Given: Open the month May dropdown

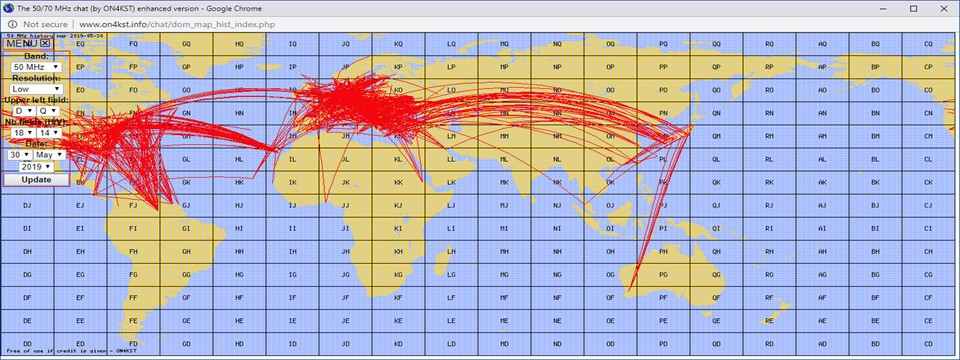Looking at the screenshot, I should tap(50, 155).
